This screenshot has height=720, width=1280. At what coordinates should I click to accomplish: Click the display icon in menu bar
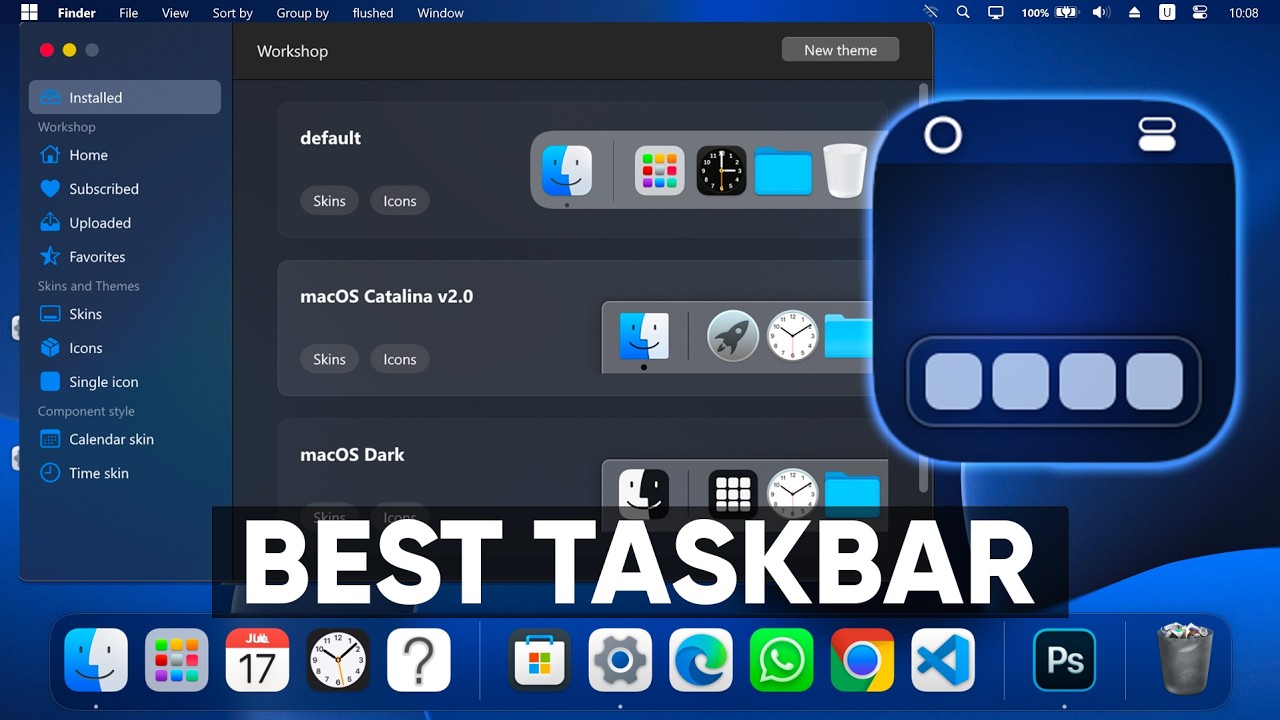click(995, 13)
